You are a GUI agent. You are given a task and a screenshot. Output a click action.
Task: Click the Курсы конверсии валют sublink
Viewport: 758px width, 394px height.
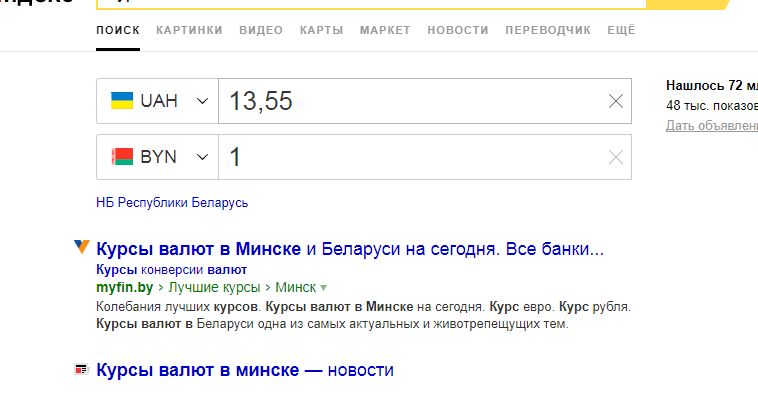172,269
